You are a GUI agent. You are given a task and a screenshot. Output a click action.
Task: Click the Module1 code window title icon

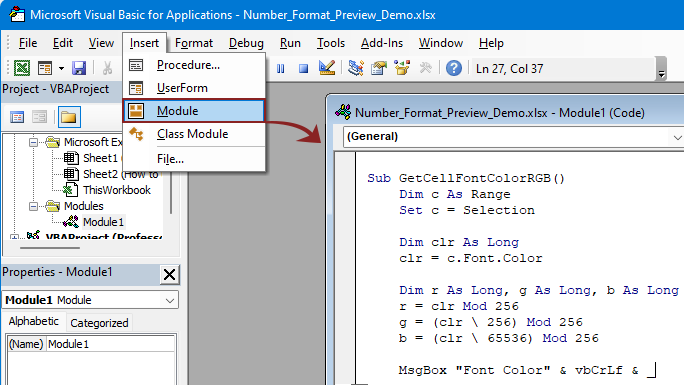click(343, 112)
